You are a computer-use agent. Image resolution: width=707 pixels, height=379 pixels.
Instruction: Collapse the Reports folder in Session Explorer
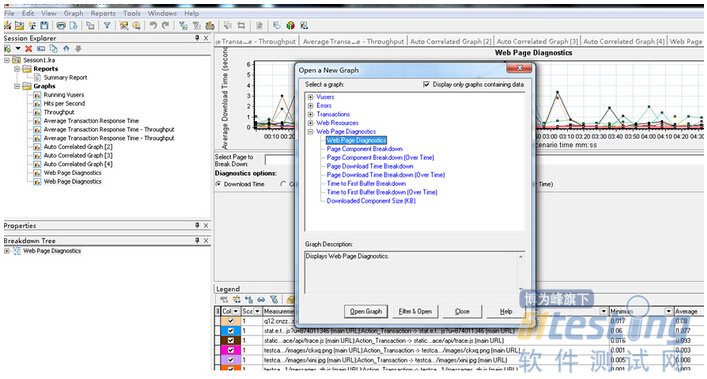tap(17, 69)
